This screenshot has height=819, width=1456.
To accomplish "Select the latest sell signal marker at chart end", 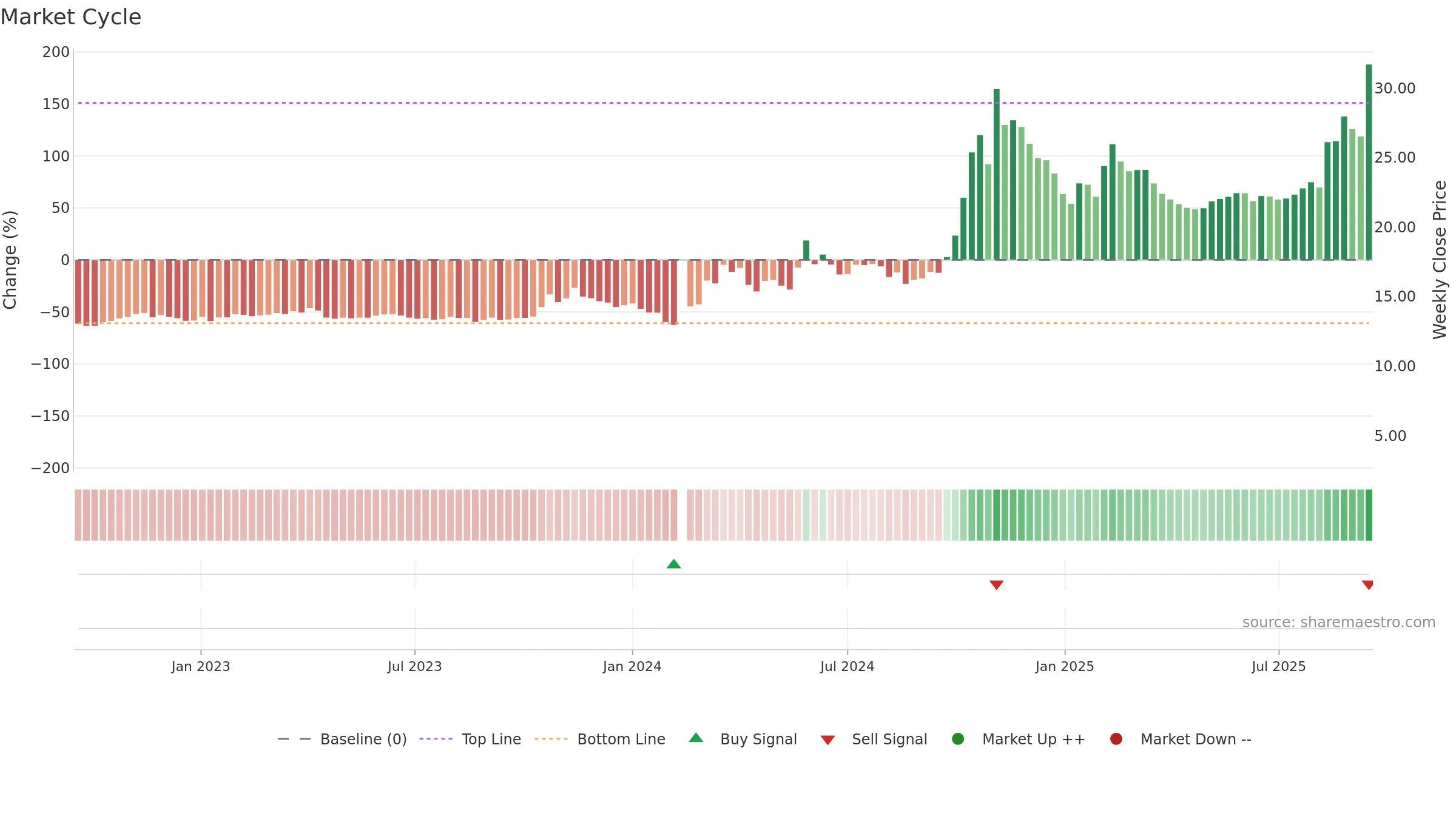I will point(1367,585).
